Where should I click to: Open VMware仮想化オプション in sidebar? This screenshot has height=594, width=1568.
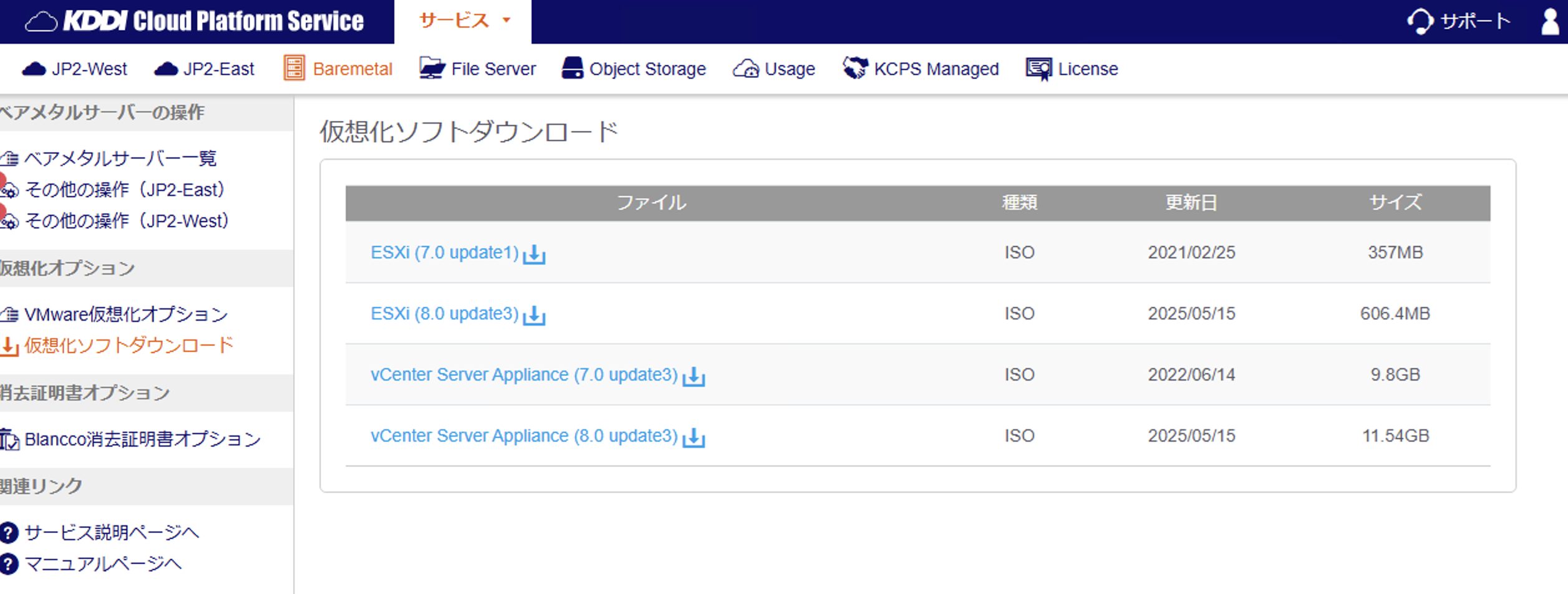(x=127, y=314)
